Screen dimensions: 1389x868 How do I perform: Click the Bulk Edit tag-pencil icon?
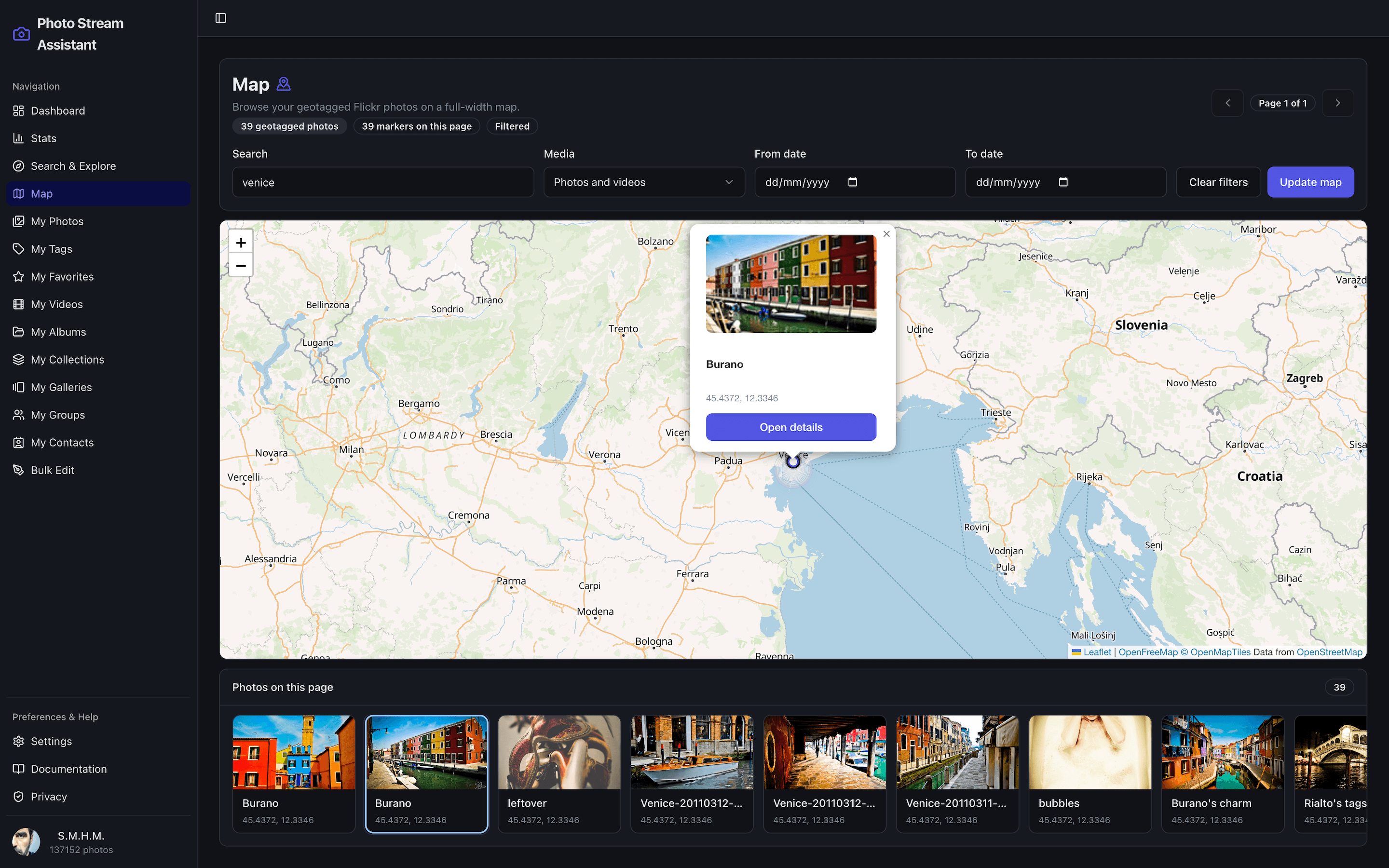pos(19,470)
